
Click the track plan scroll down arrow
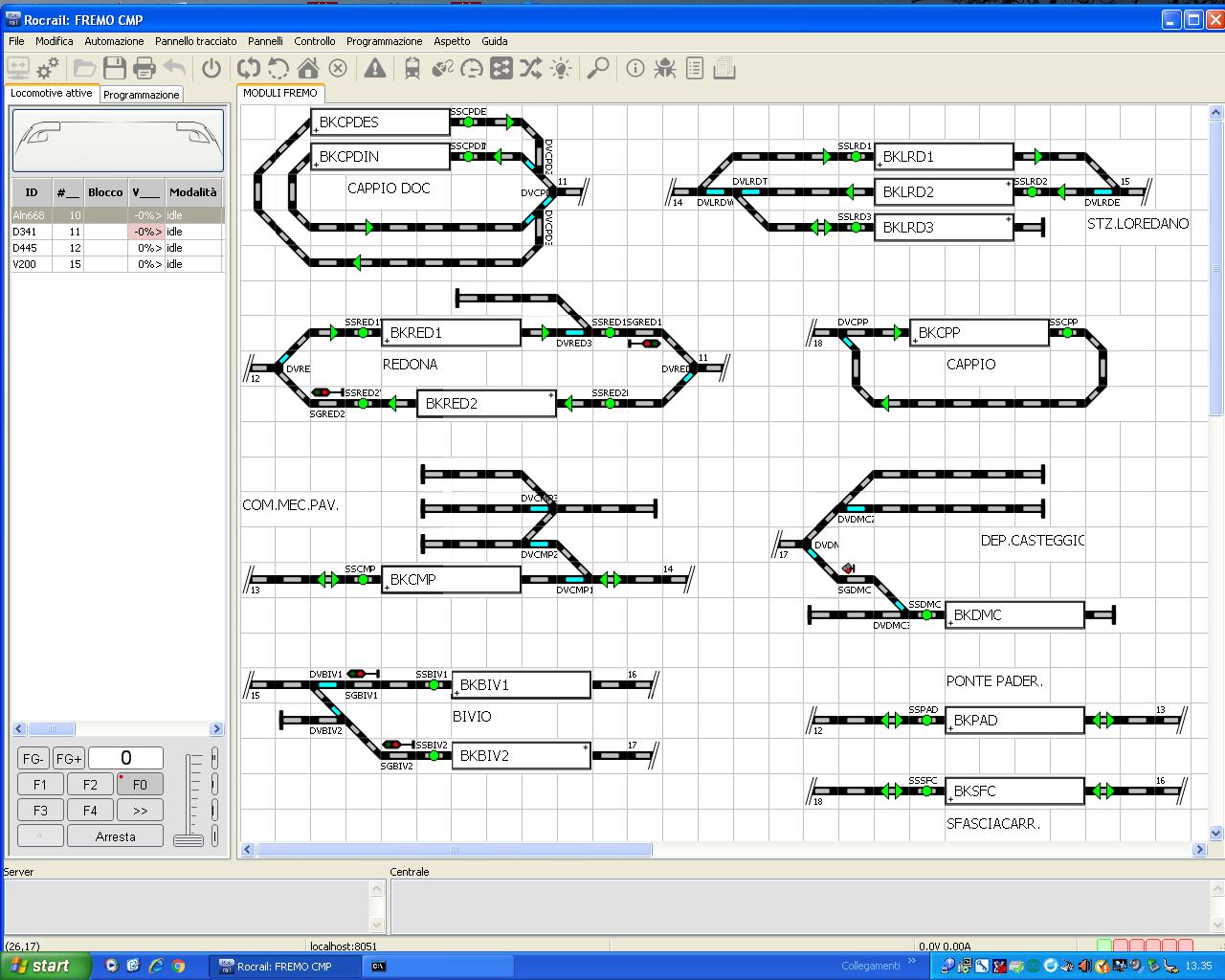point(1216,834)
